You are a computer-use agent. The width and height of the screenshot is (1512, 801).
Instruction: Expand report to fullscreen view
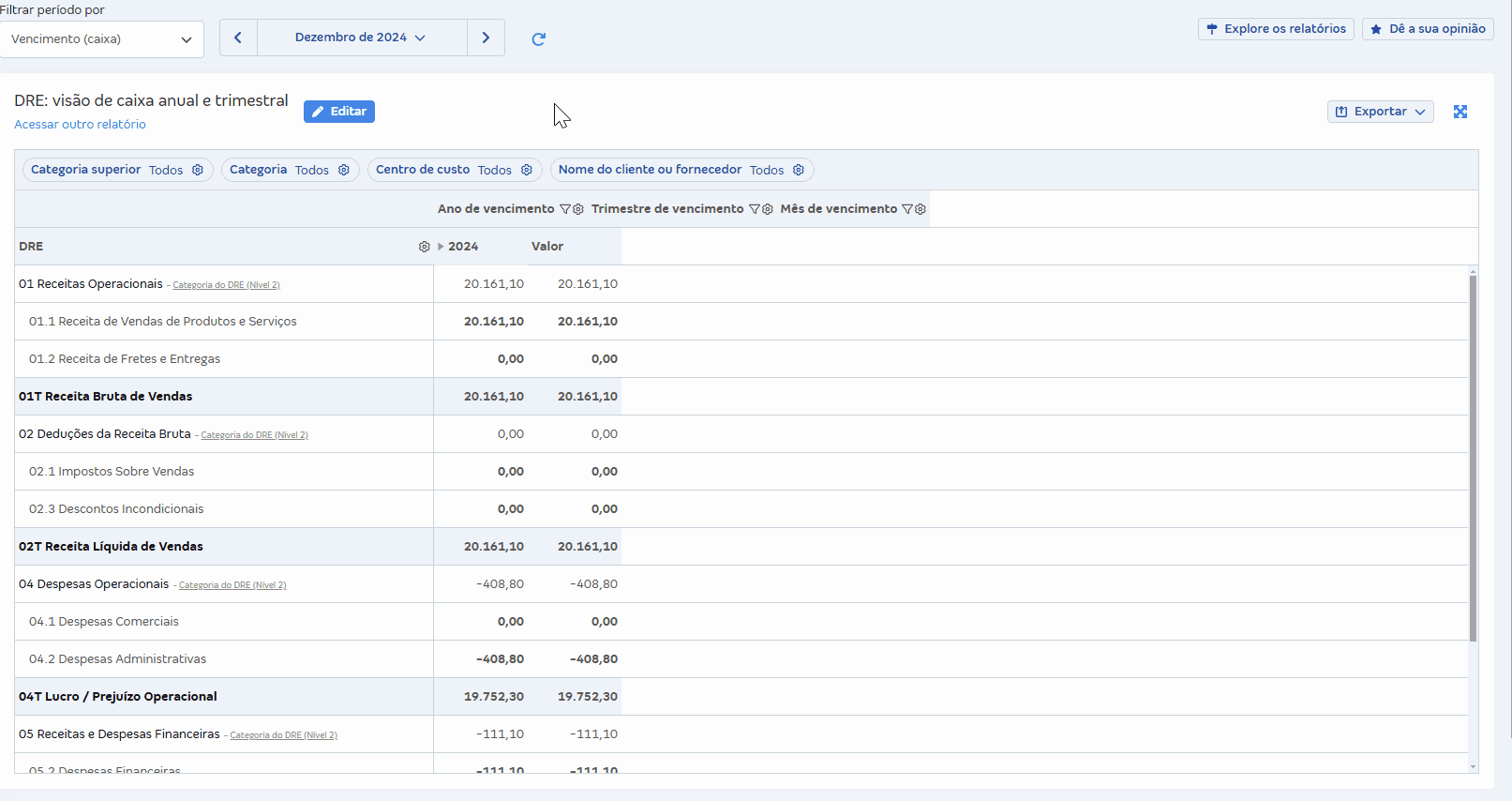click(x=1460, y=112)
